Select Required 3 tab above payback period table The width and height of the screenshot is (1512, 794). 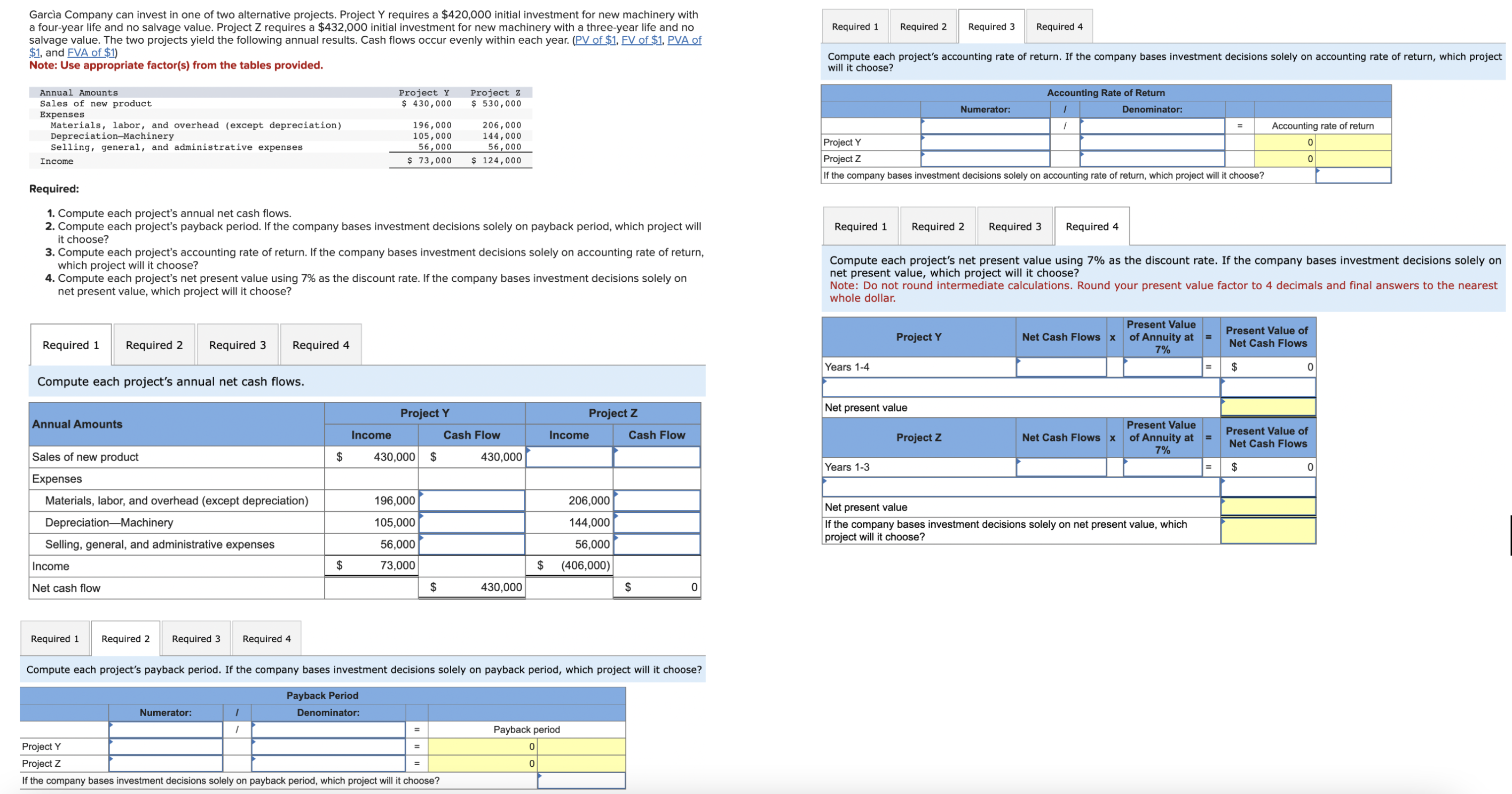tap(196, 639)
